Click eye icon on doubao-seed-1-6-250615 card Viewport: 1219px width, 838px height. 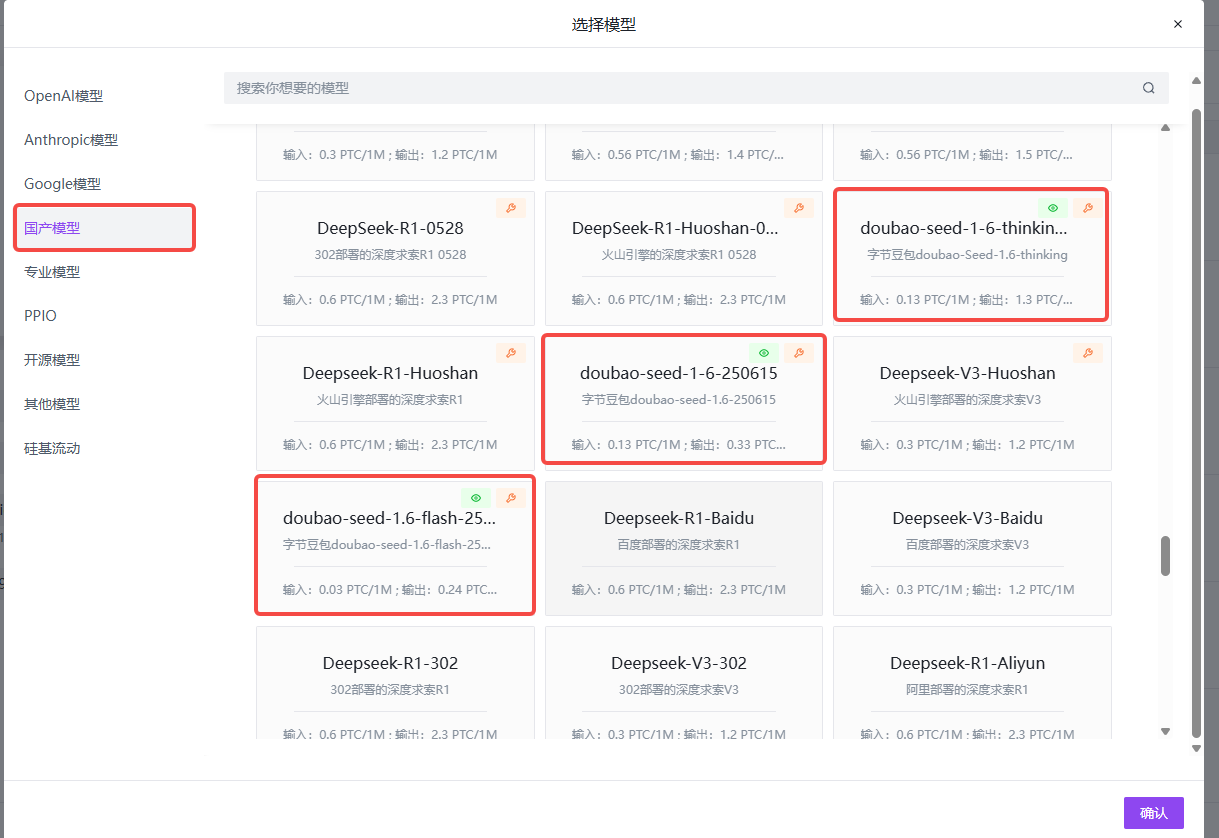pyautogui.click(x=764, y=353)
